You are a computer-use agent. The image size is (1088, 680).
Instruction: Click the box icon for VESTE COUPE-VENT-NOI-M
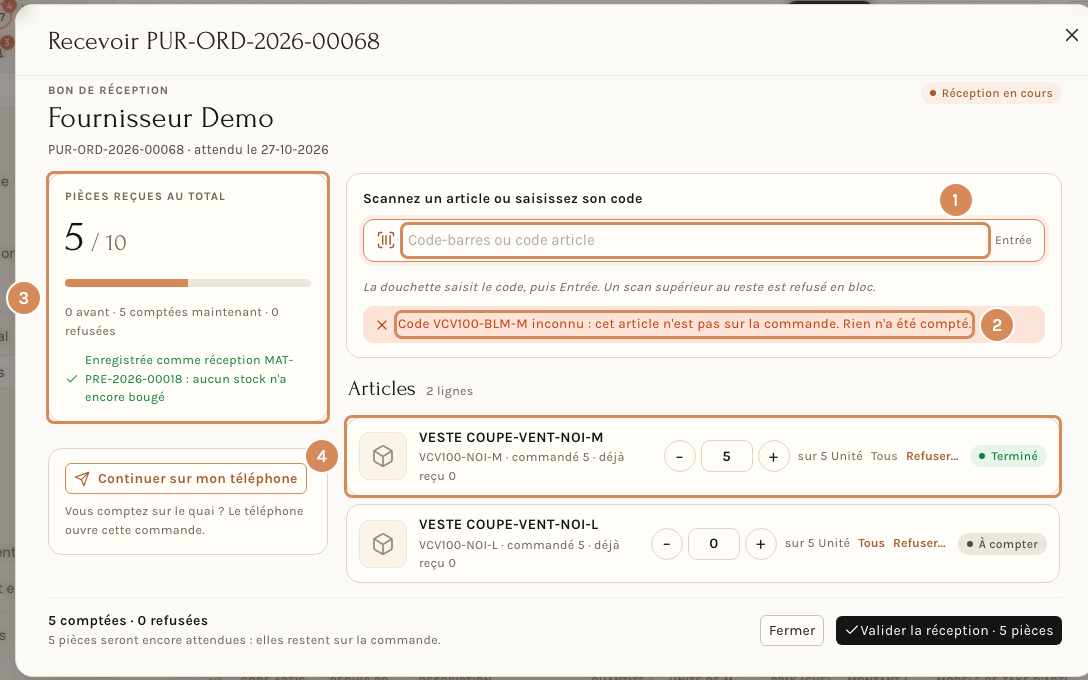(x=383, y=456)
